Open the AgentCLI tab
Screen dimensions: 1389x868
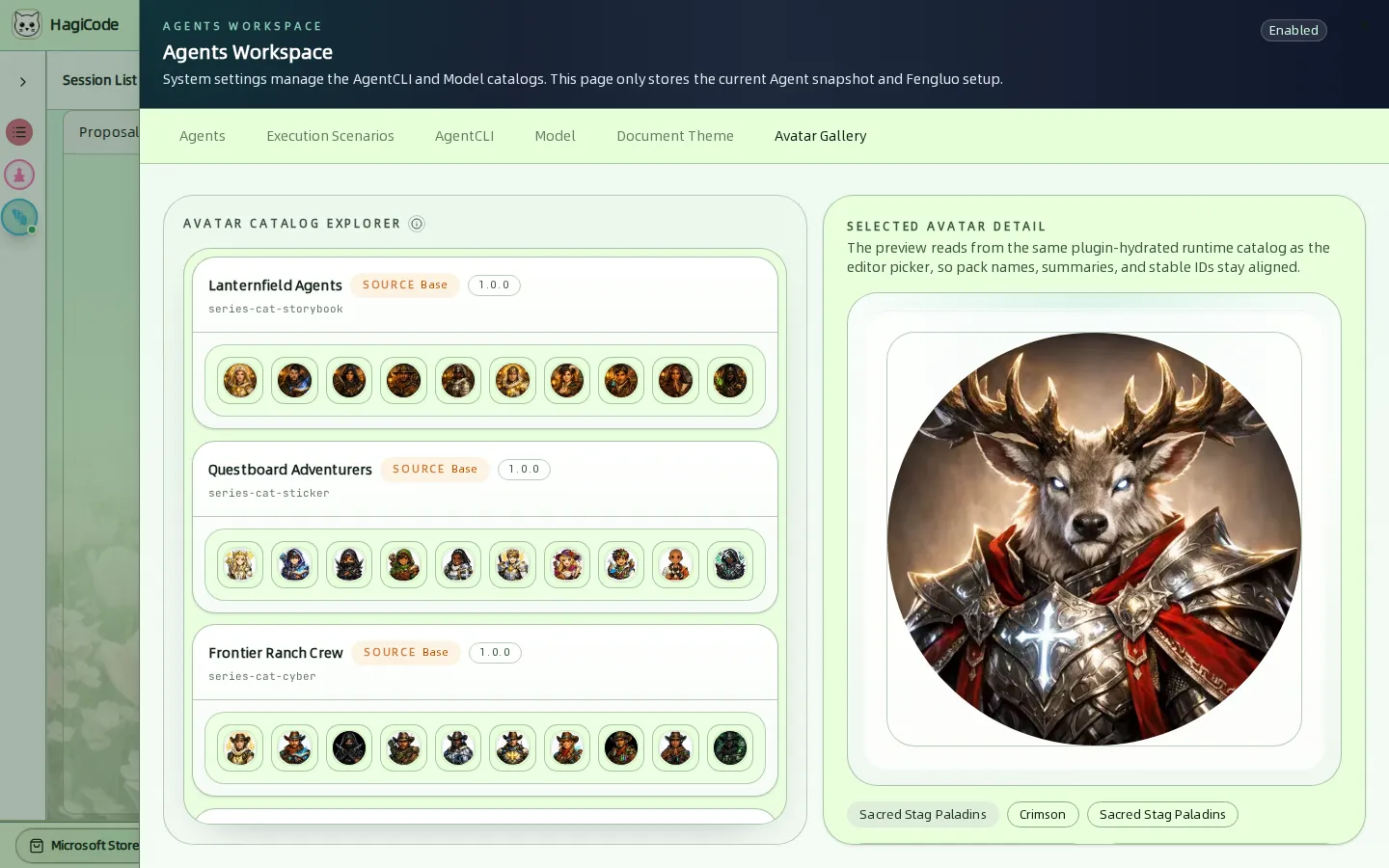pyautogui.click(x=464, y=136)
